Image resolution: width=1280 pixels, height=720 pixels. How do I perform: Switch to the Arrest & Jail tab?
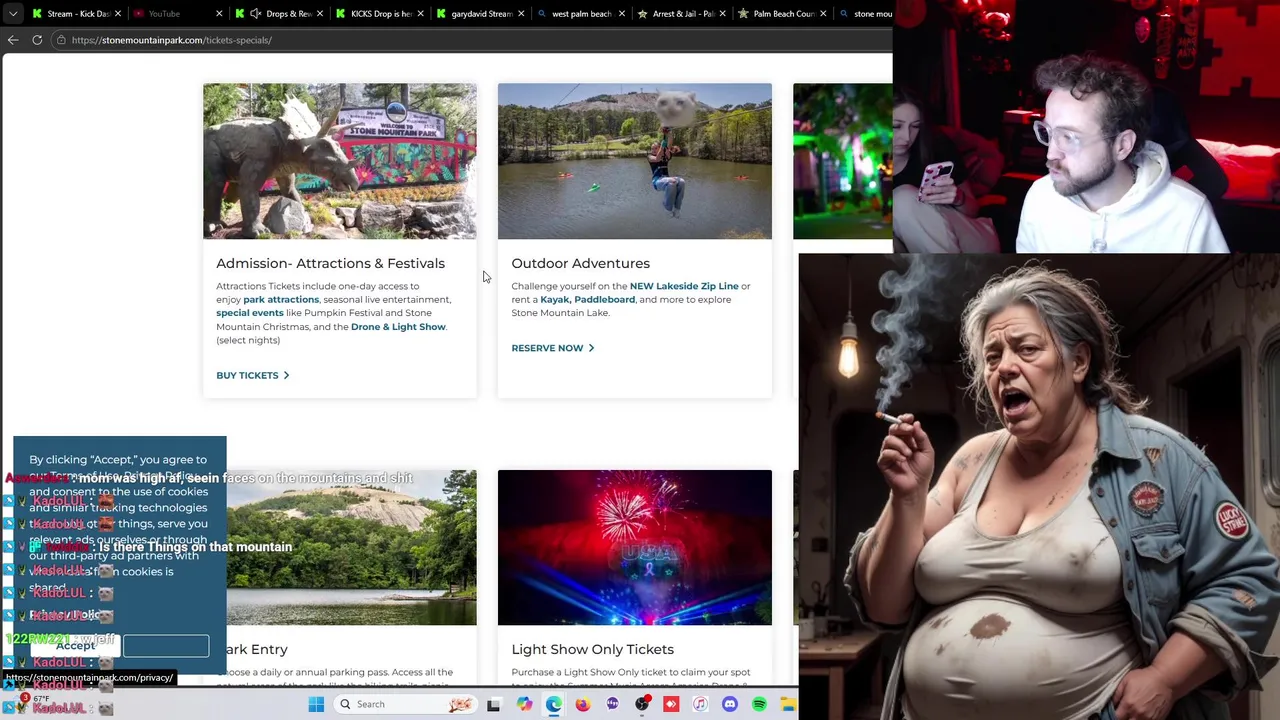683,13
